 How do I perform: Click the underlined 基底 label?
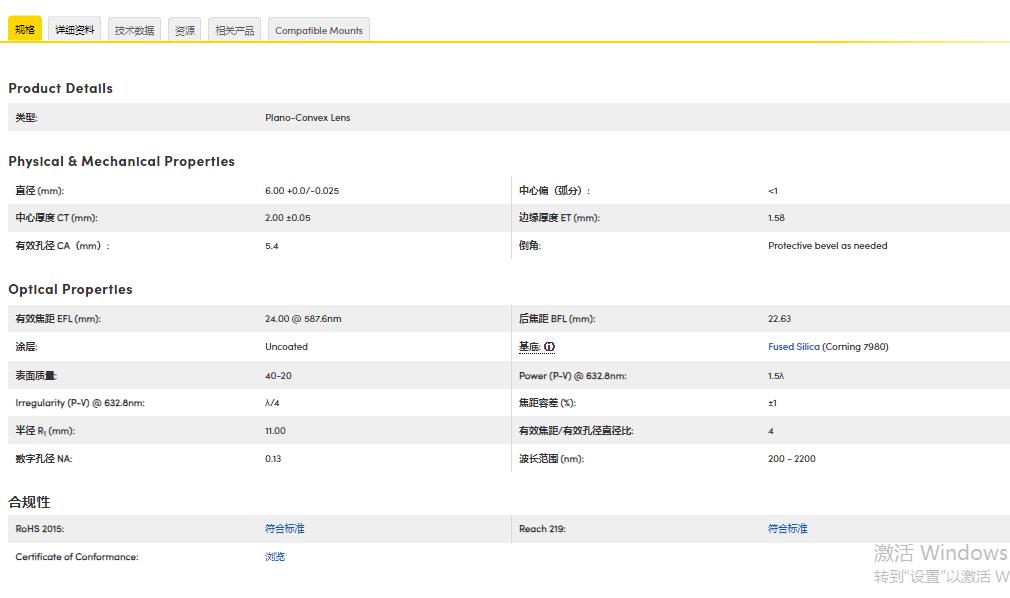pos(529,347)
